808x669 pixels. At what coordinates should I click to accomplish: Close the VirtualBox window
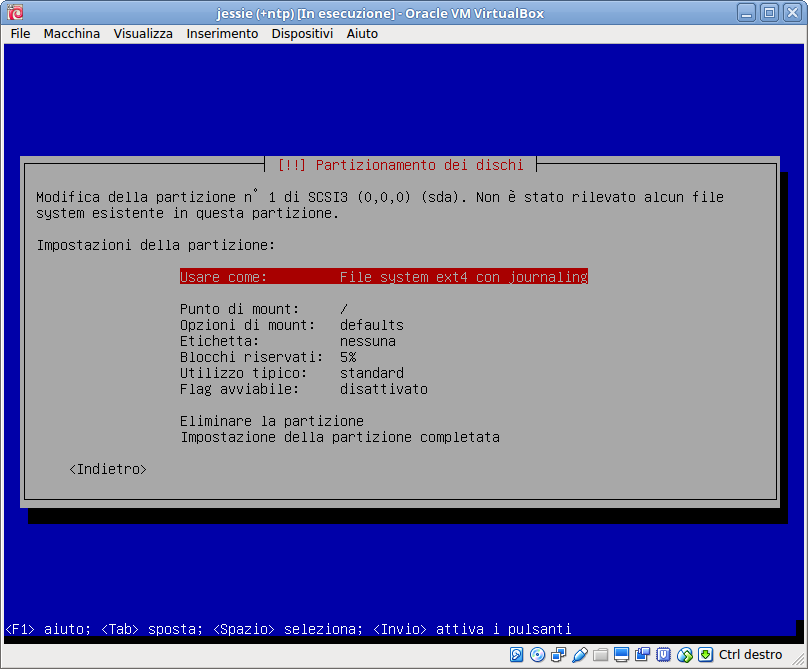[x=792, y=13]
